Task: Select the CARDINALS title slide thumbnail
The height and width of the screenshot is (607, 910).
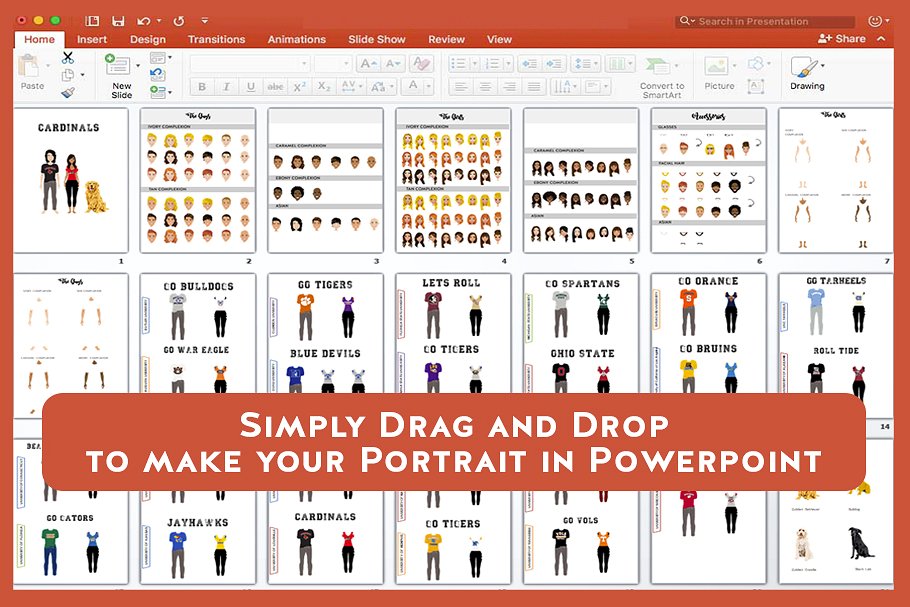Action: pyautogui.click(x=69, y=180)
